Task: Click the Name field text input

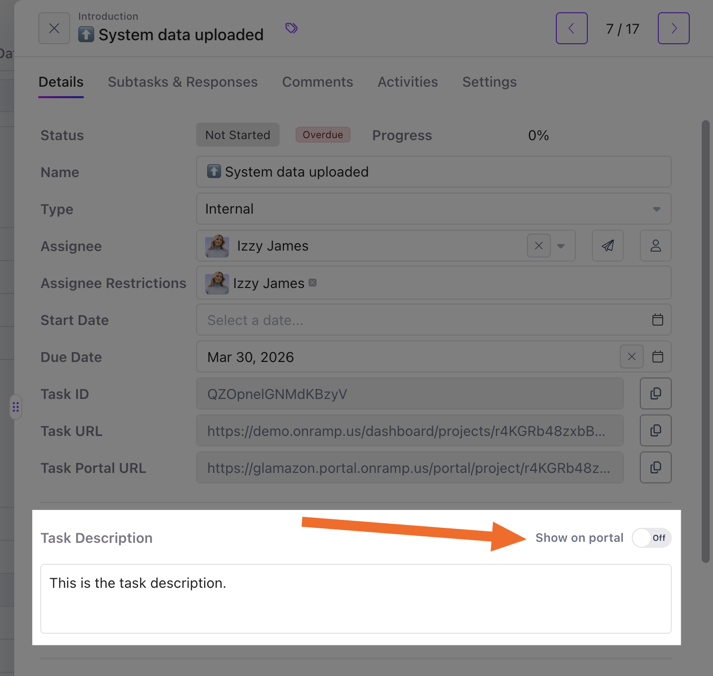Action: click(x=434, y=172)
